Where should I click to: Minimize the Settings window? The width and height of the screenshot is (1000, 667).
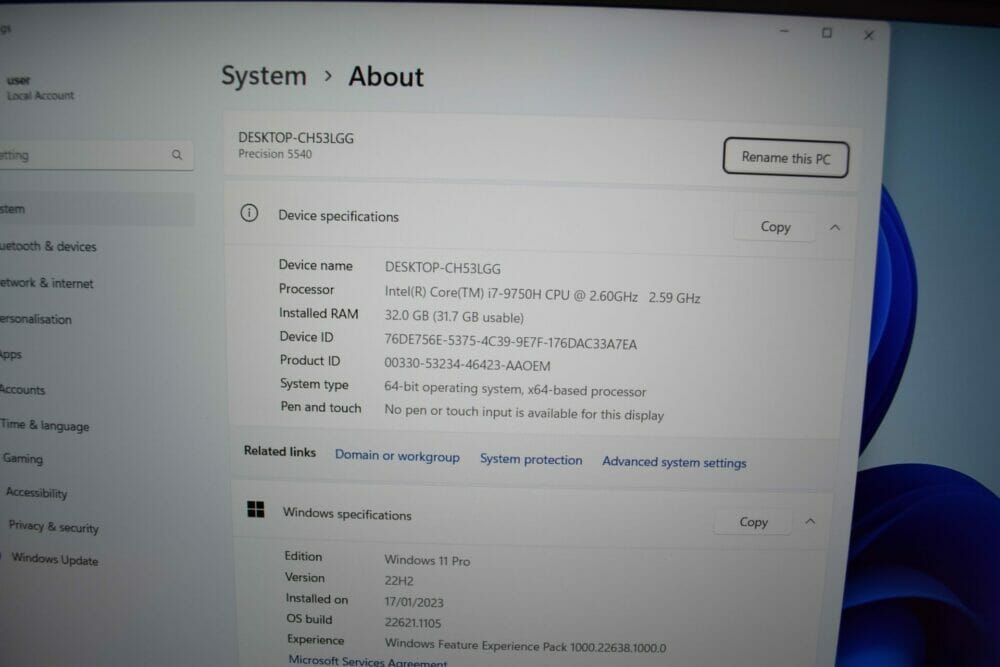coord(784,31)
